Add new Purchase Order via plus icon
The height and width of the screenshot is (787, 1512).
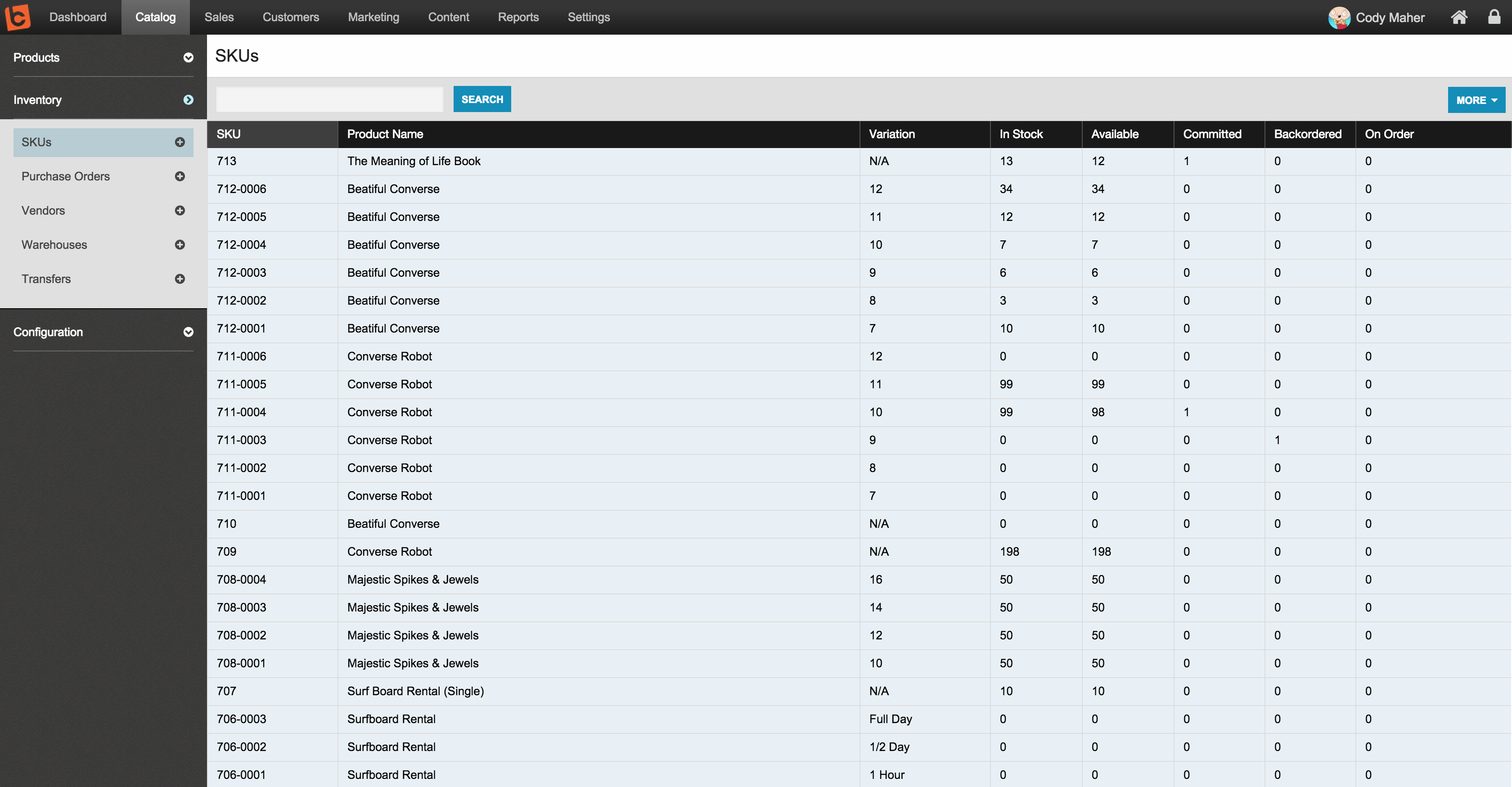[180, 176]
